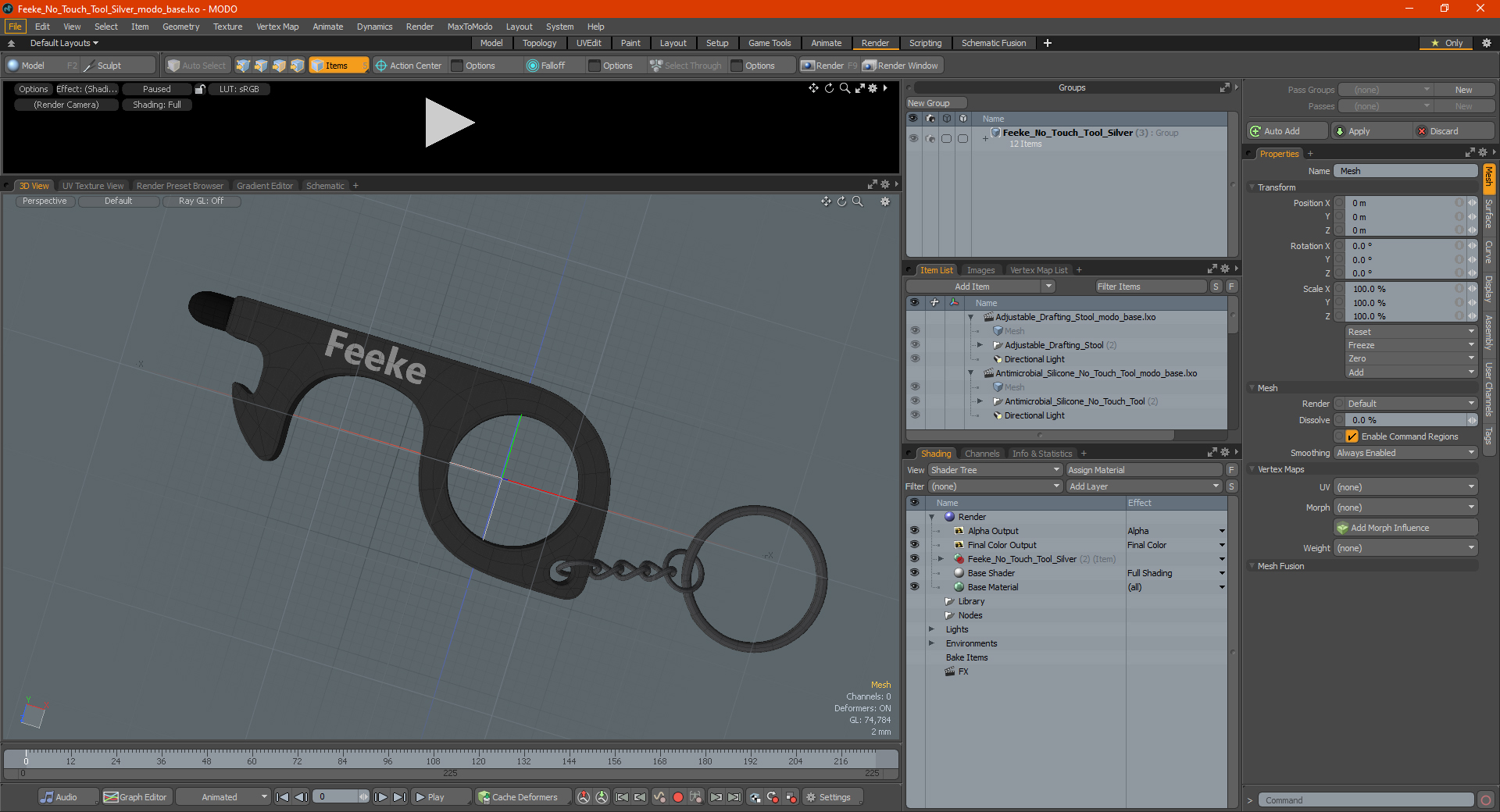Open the Shader Tree view dropdown

point(995,470)
